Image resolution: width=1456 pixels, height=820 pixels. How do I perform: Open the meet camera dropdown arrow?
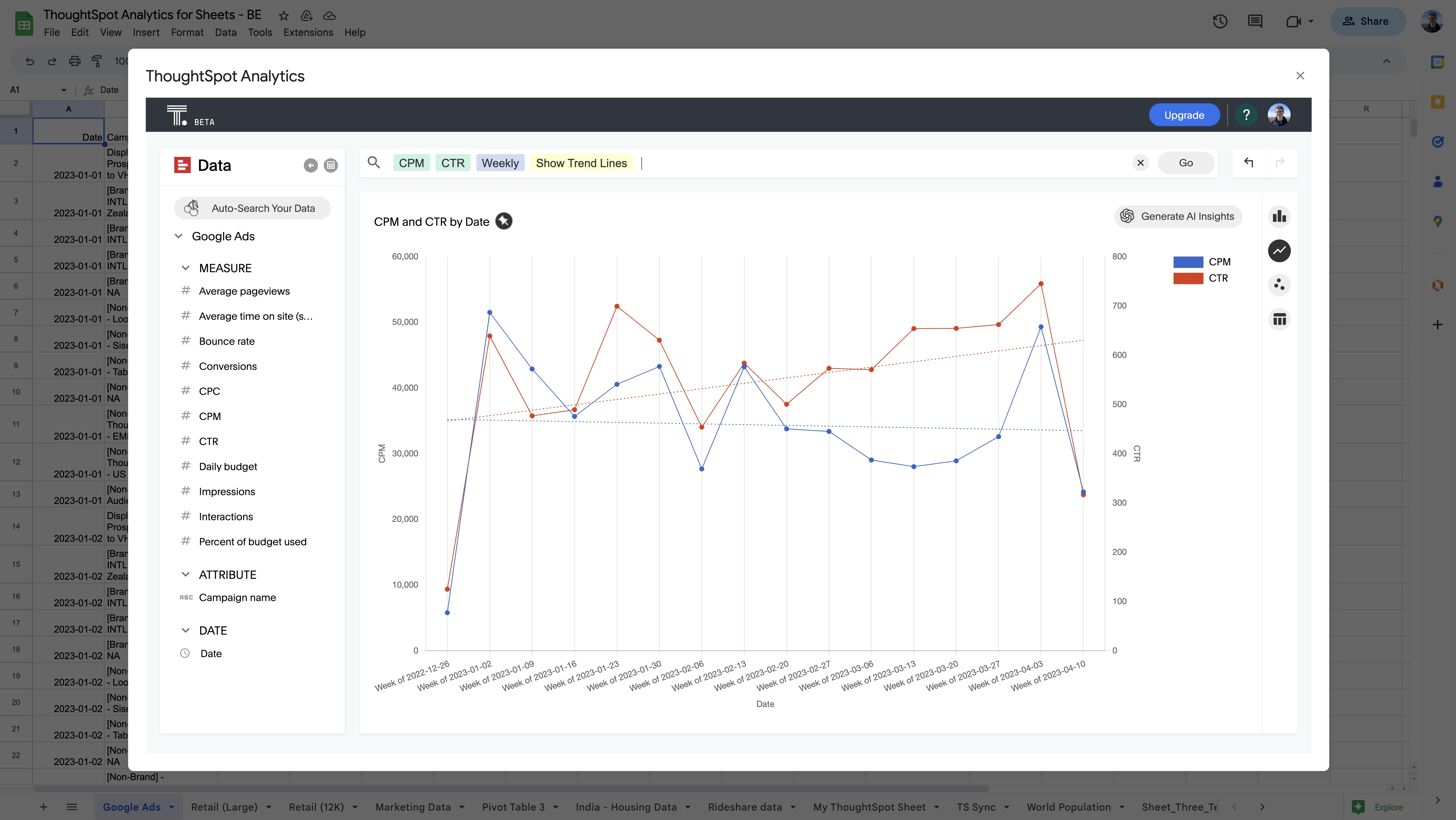[x=1311, y=21]
